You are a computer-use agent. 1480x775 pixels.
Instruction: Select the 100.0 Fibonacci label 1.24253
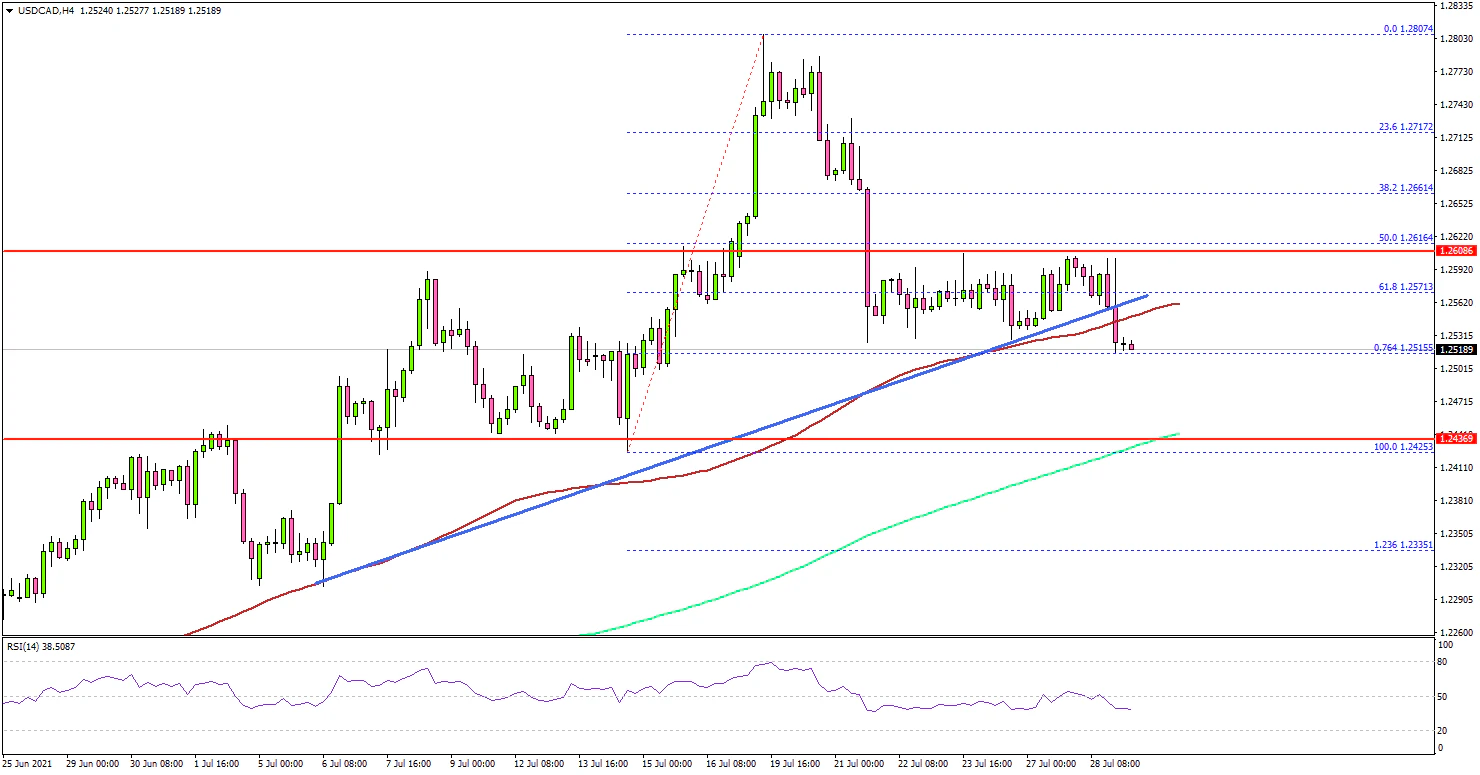click(1405, 446)
